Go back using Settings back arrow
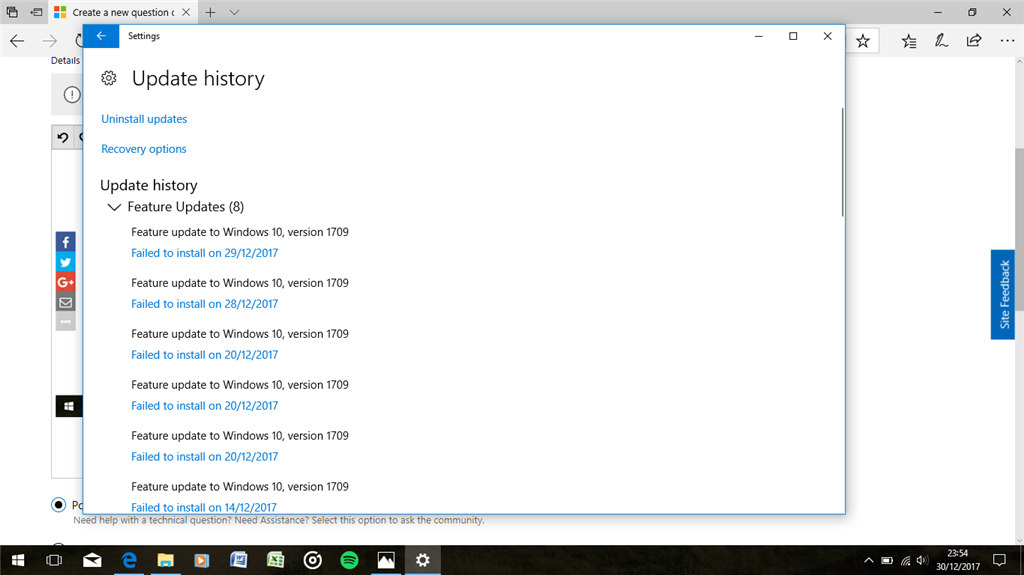1024x575 pixels. click(101, 36)
